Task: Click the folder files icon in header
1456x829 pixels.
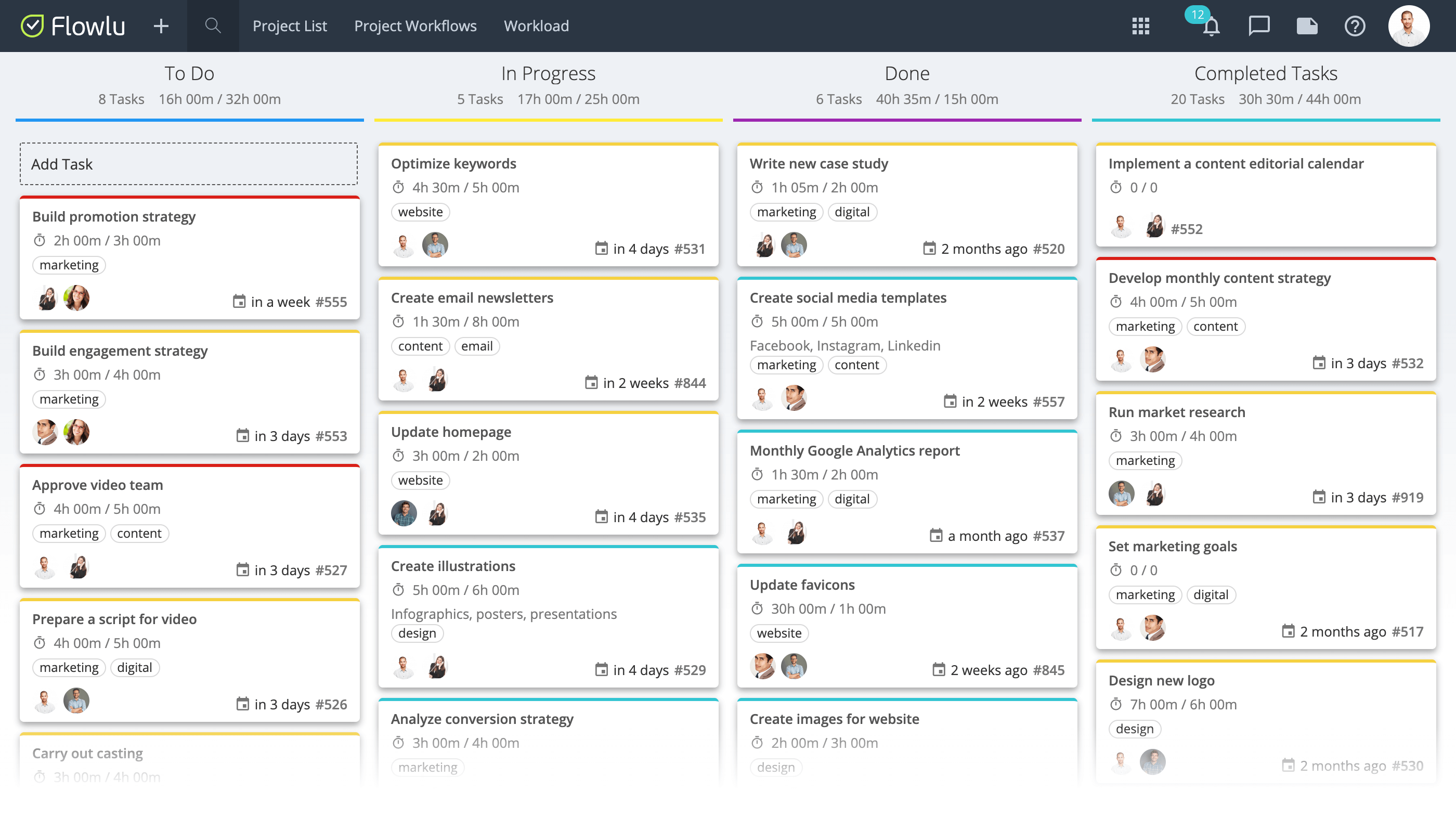Action: (1307, 25)
